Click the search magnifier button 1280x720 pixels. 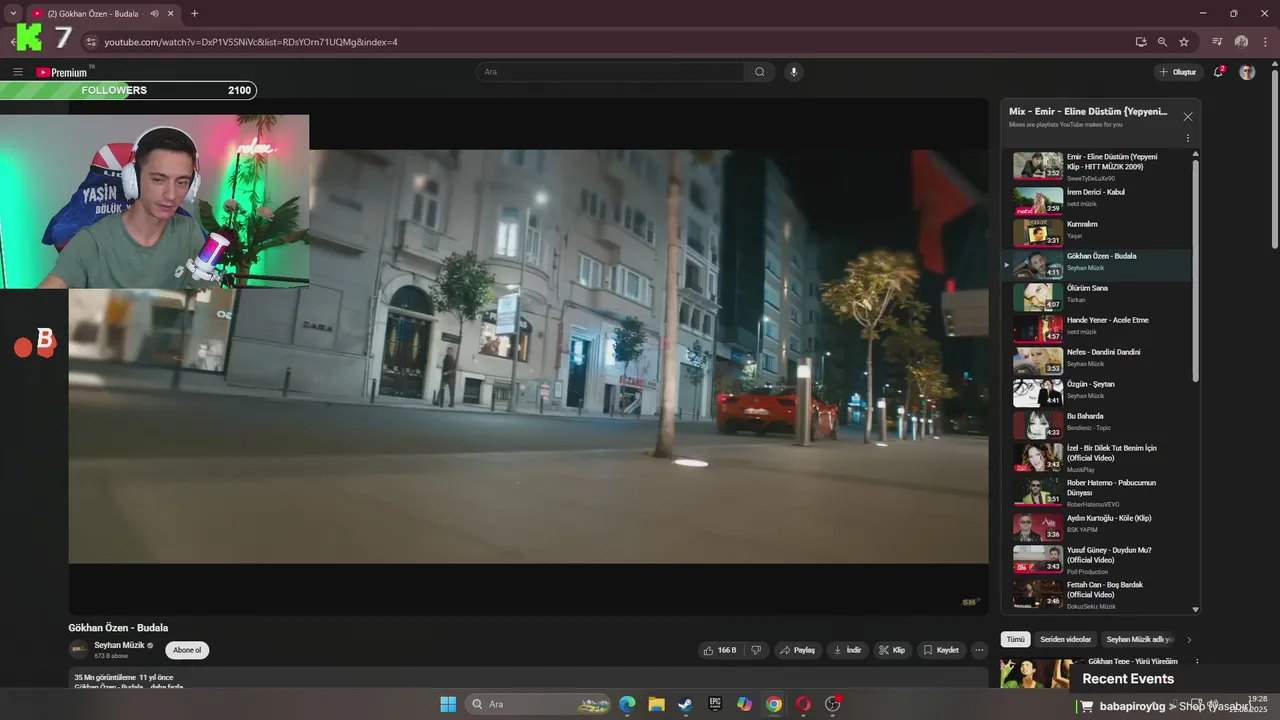760,72
